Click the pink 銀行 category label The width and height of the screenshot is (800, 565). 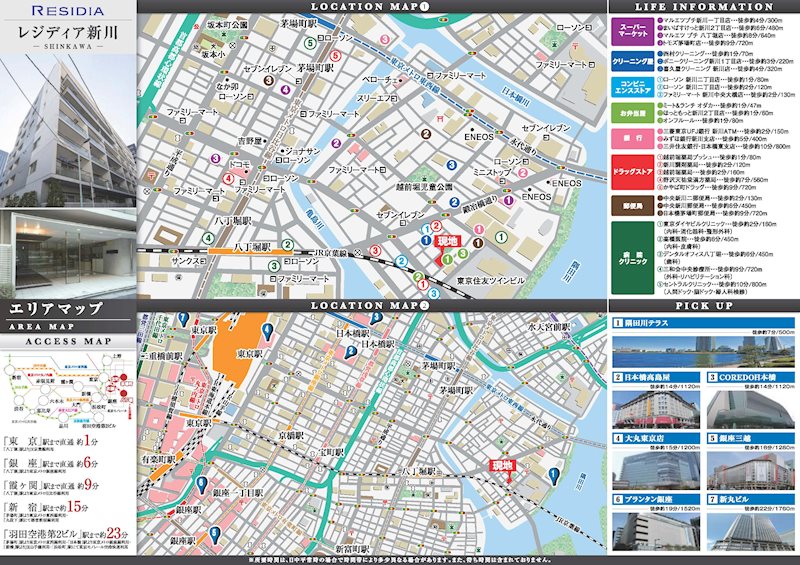632,137
